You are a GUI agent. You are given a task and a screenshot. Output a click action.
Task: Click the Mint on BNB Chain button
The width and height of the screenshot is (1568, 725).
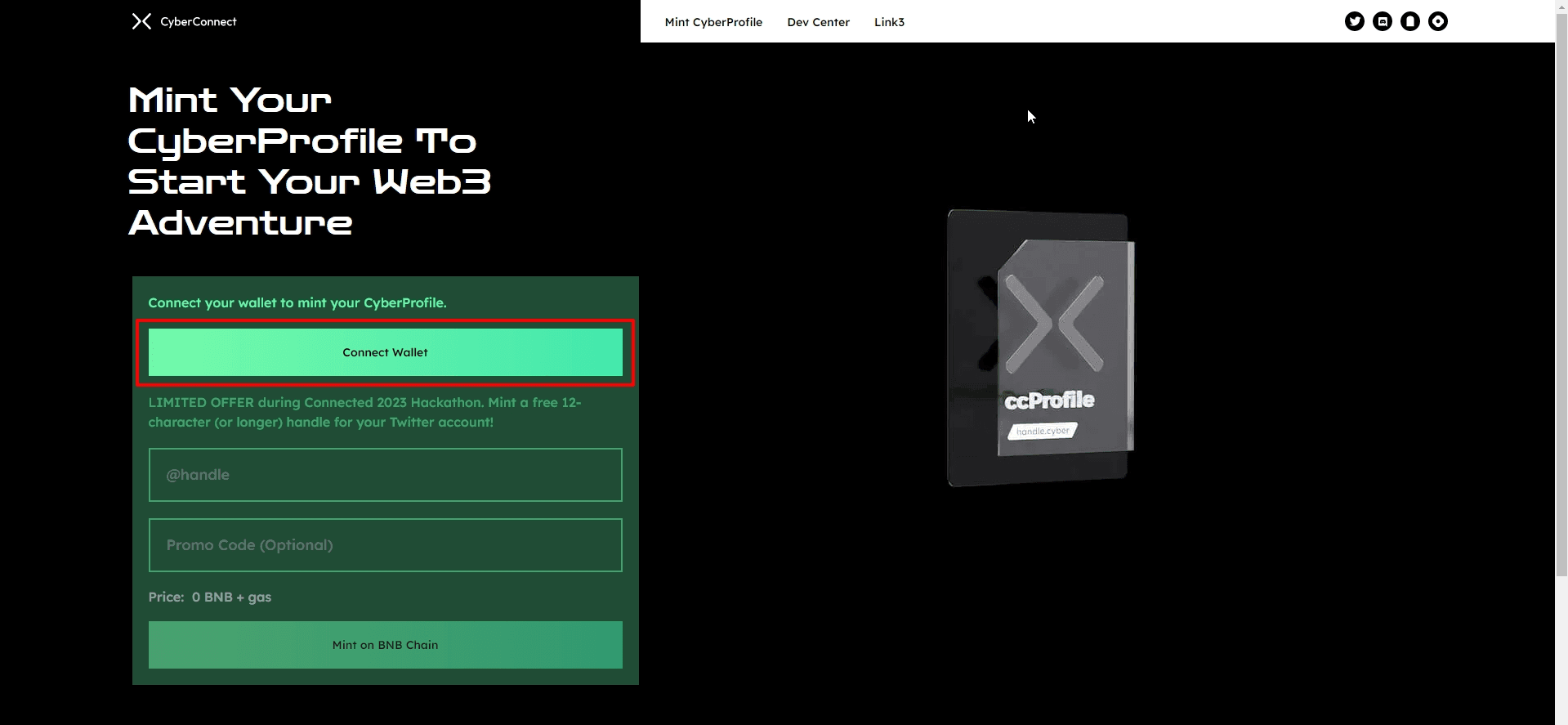[x=385, y=645]
